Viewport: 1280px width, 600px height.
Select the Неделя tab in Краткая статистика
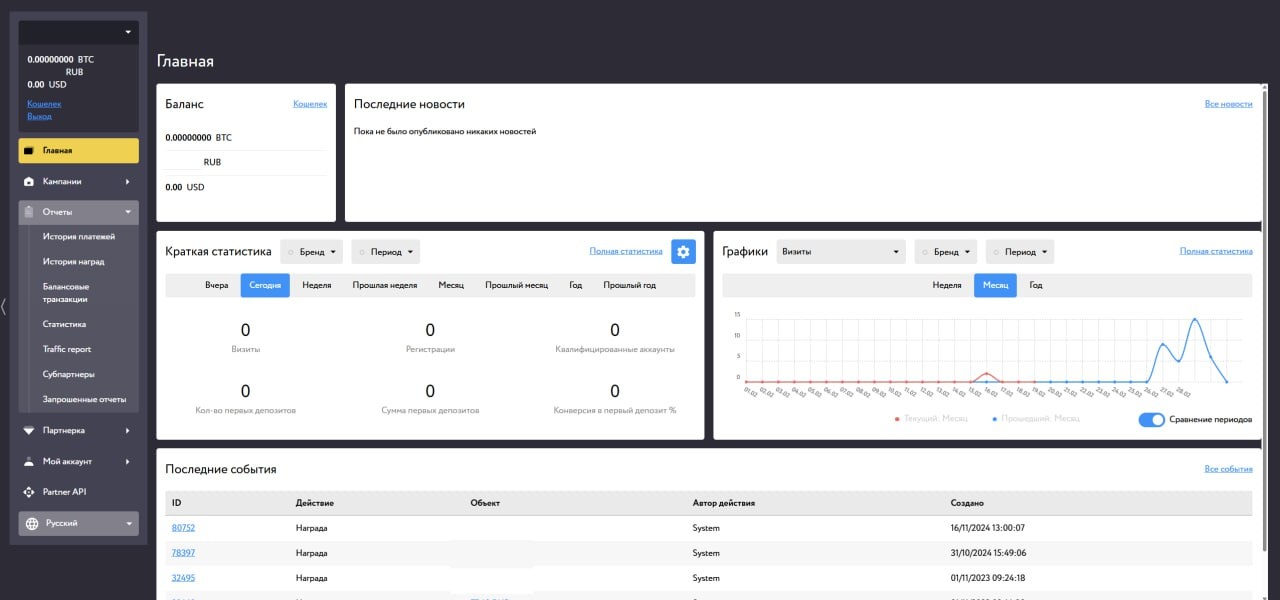coord(316,285)
